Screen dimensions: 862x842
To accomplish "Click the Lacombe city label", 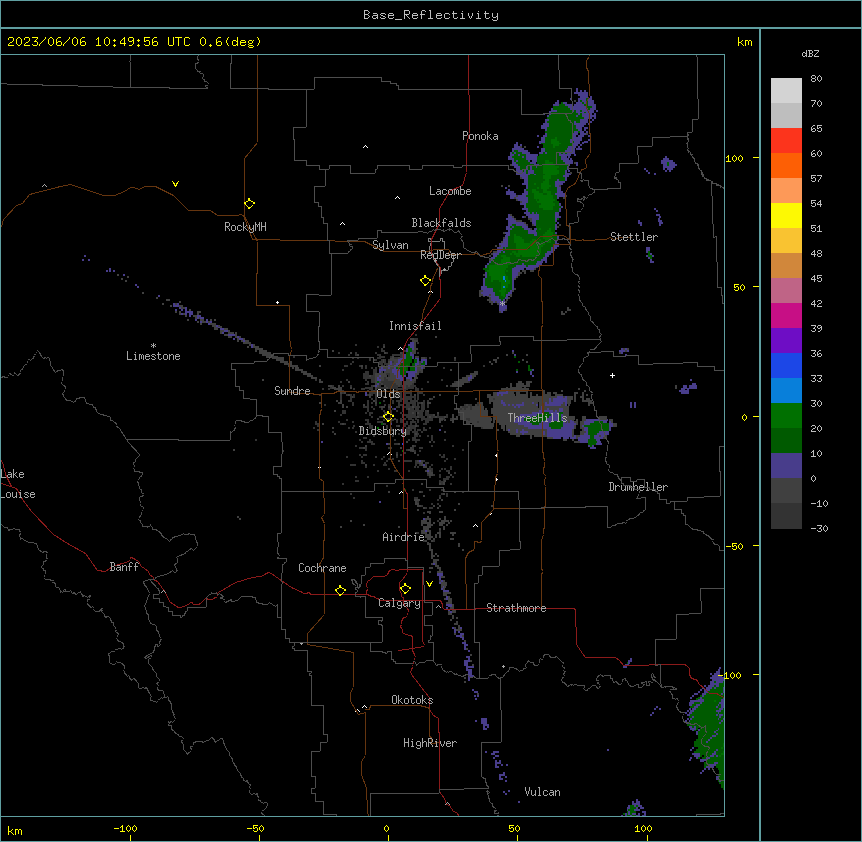I will (450, 191).
